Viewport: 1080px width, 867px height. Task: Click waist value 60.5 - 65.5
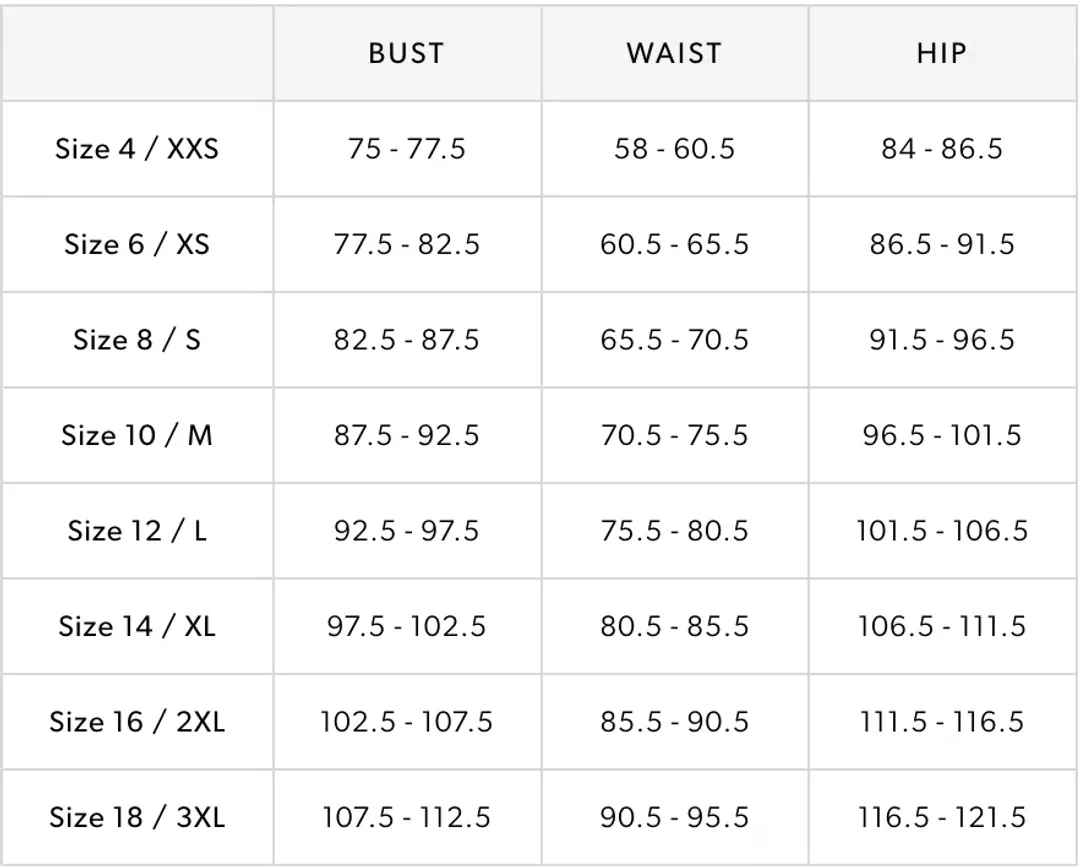tap(674, 244)
